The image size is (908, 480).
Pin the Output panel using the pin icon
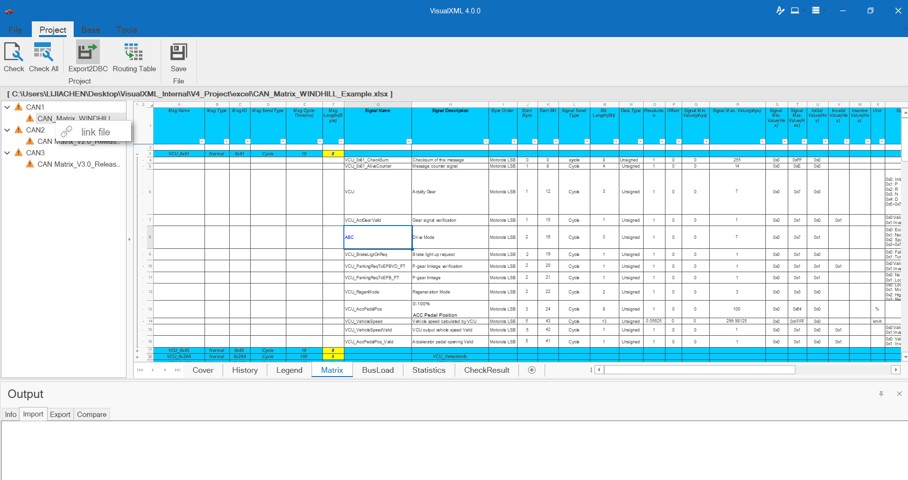(881, 394)
